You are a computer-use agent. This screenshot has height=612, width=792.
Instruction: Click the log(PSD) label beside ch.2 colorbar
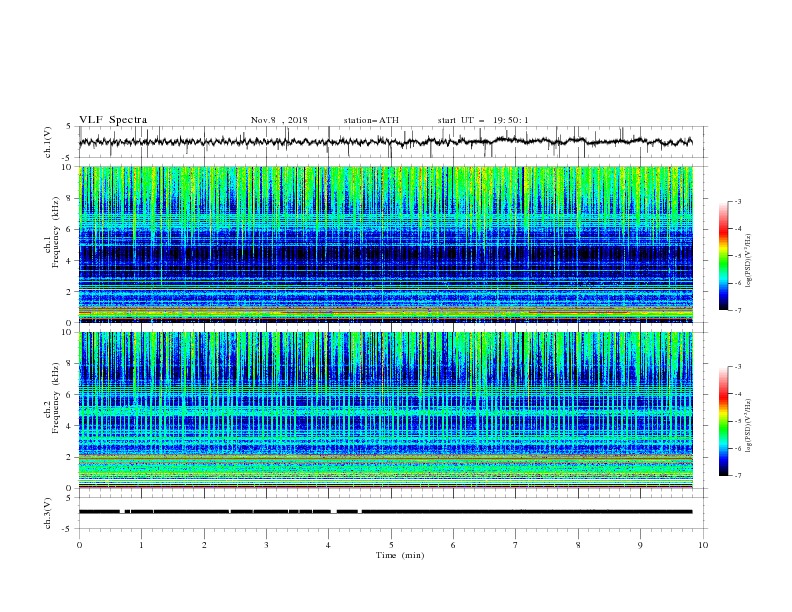[x=749, y=427]
